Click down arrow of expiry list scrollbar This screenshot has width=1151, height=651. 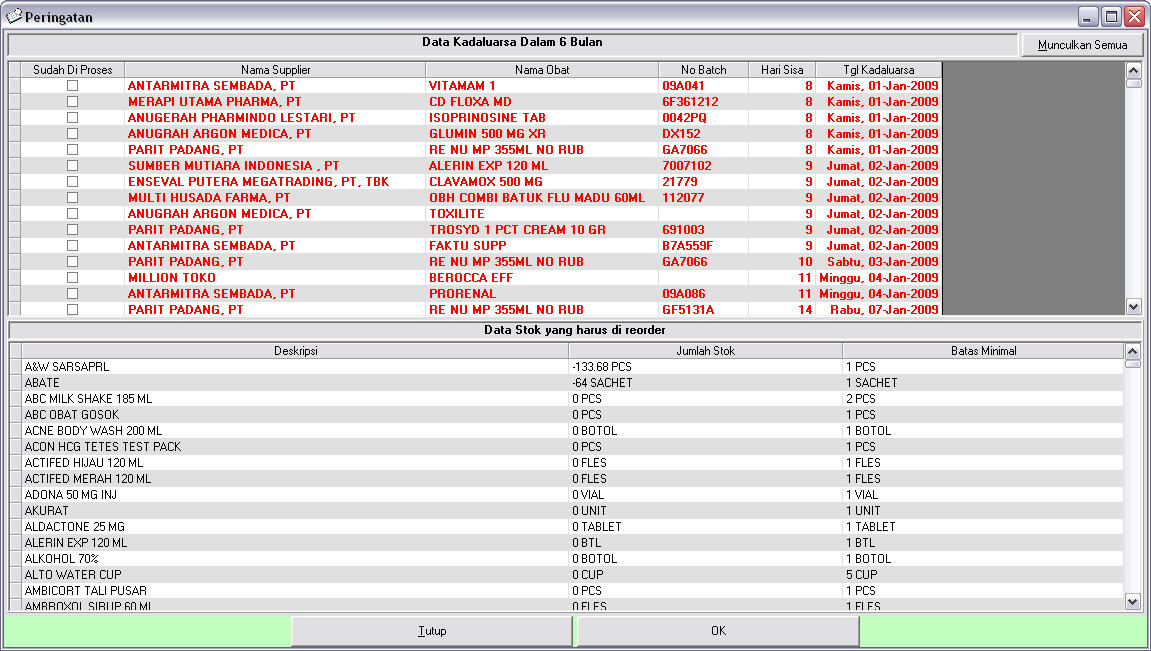1133,307
